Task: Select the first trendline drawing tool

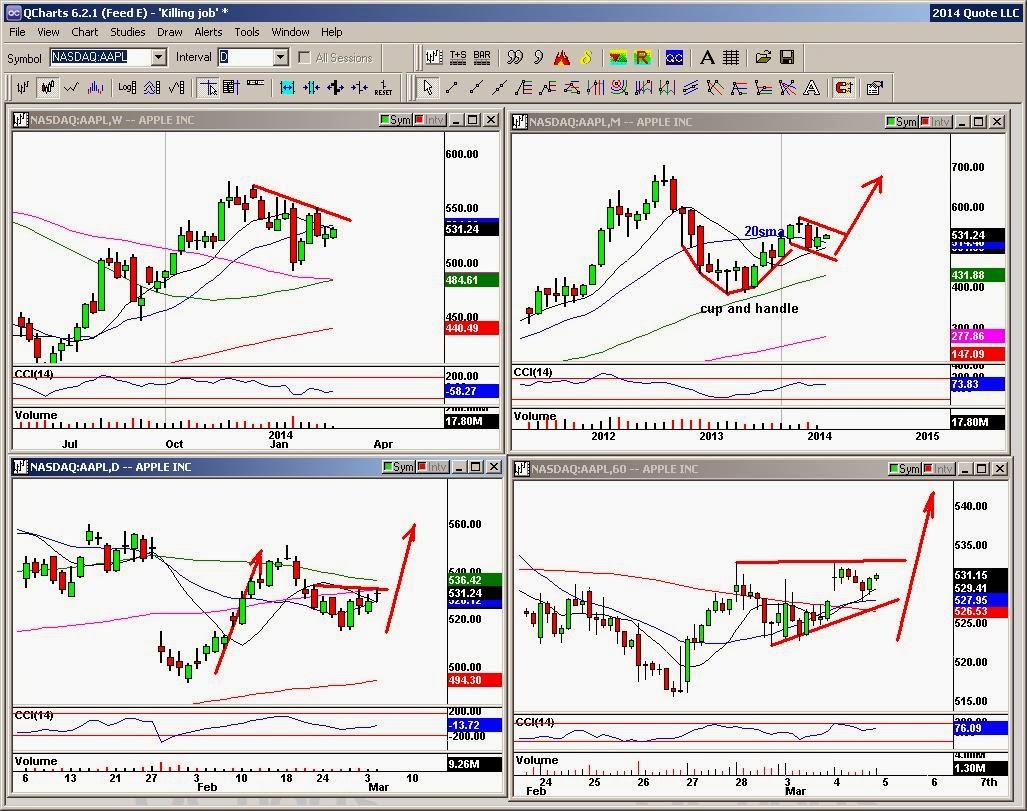Action: [x=452, y=87]
